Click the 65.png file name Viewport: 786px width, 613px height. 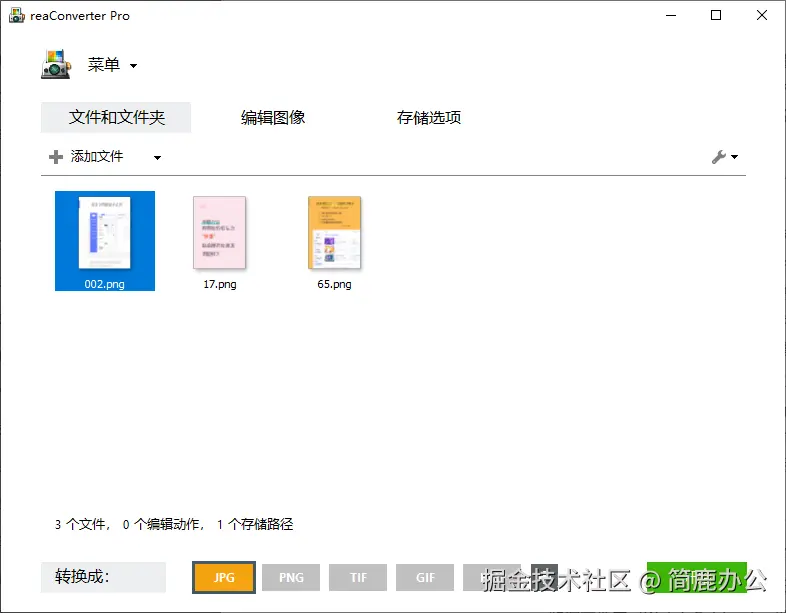(334, 284)
